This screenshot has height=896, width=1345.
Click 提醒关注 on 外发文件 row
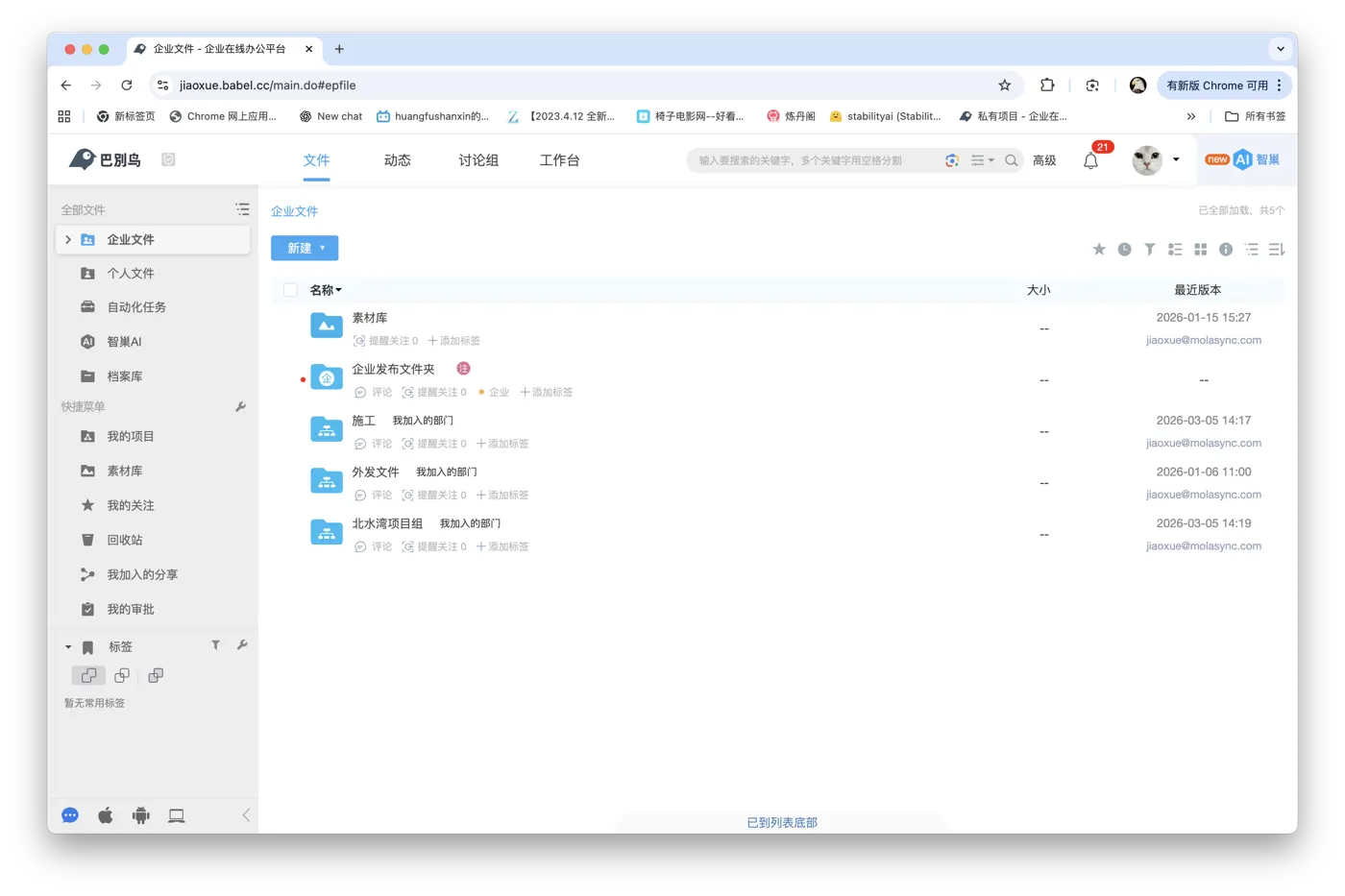[434, 496]
